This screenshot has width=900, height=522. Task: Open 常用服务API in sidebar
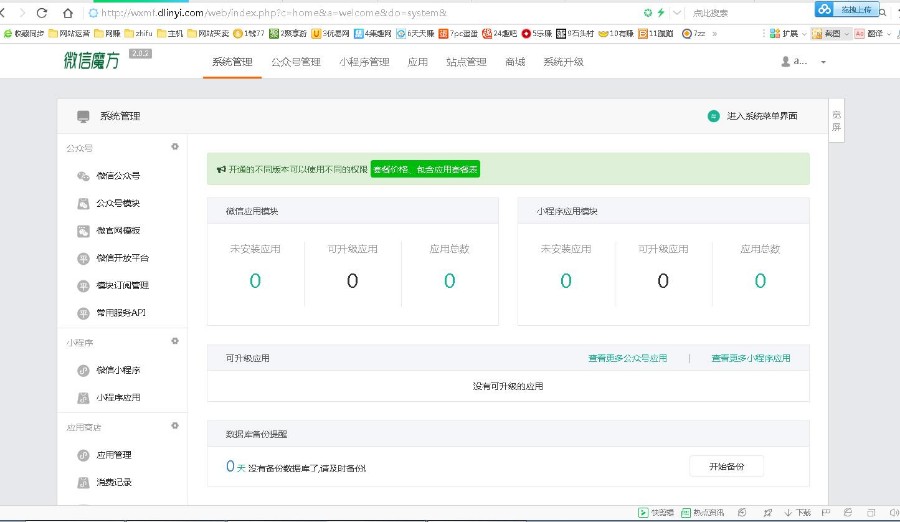coord(121,313)
